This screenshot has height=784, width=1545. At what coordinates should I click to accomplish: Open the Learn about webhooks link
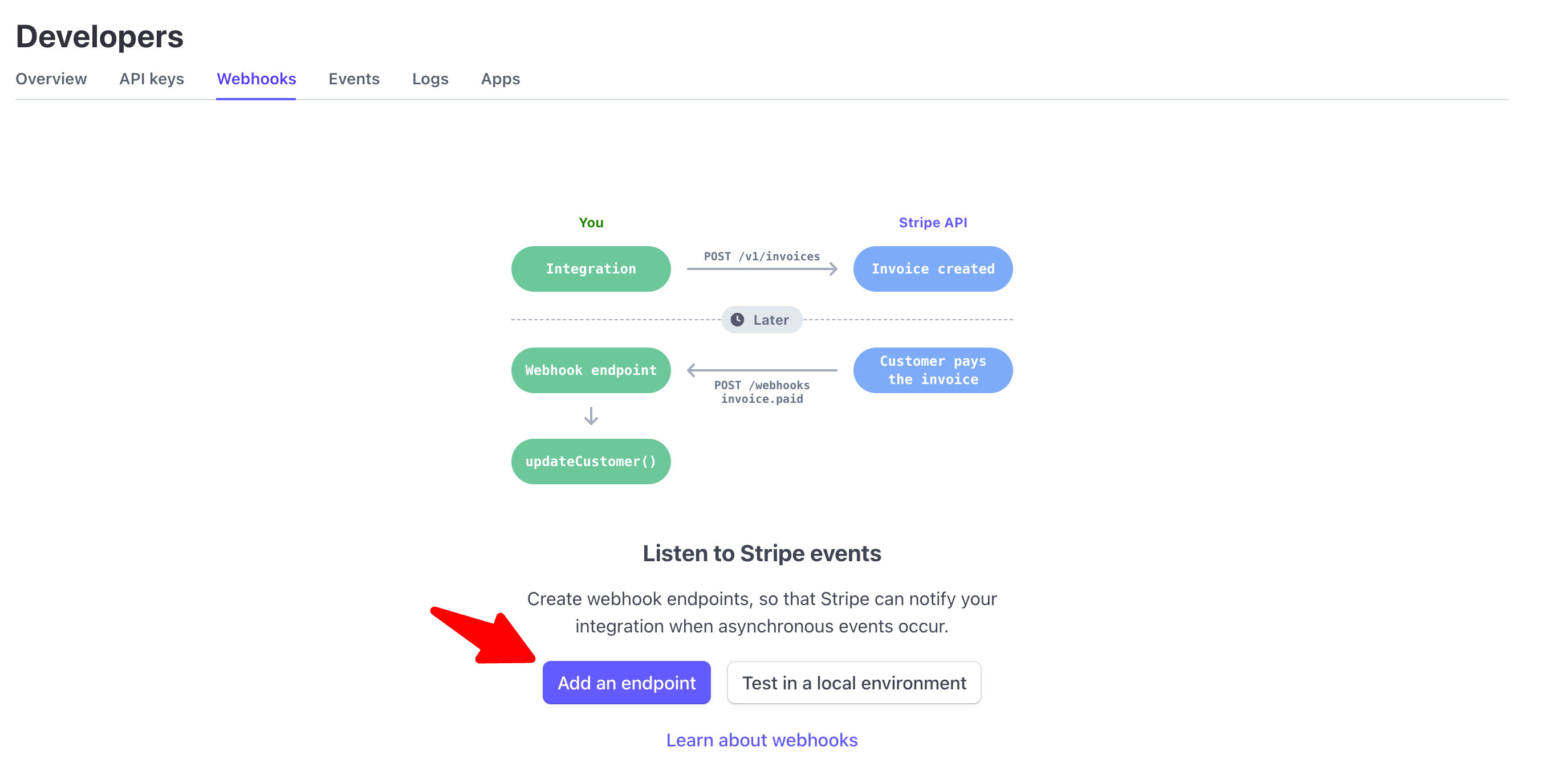pos(761,740)
